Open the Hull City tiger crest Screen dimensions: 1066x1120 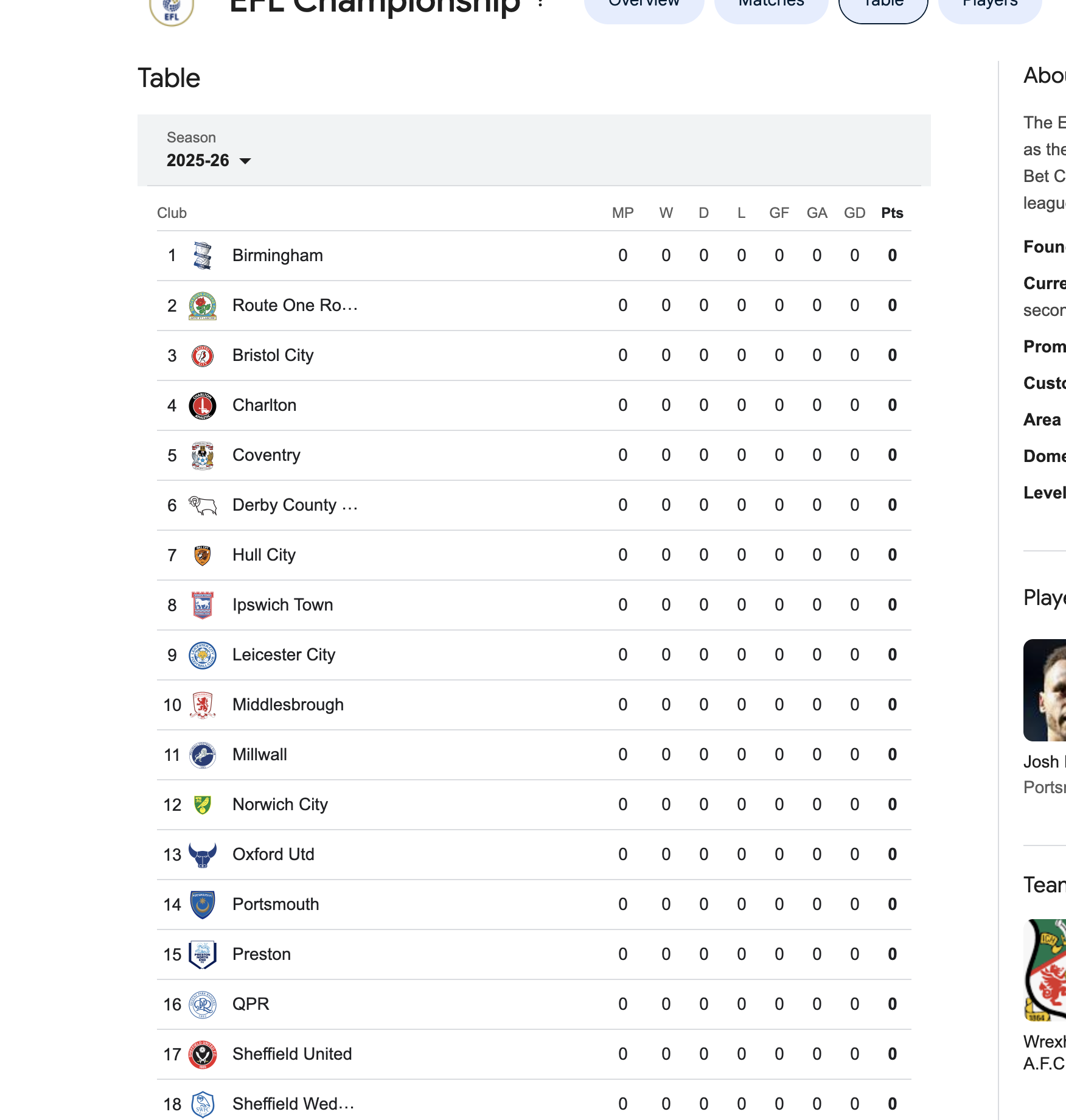pyautogui.click(x=203, y=555)
